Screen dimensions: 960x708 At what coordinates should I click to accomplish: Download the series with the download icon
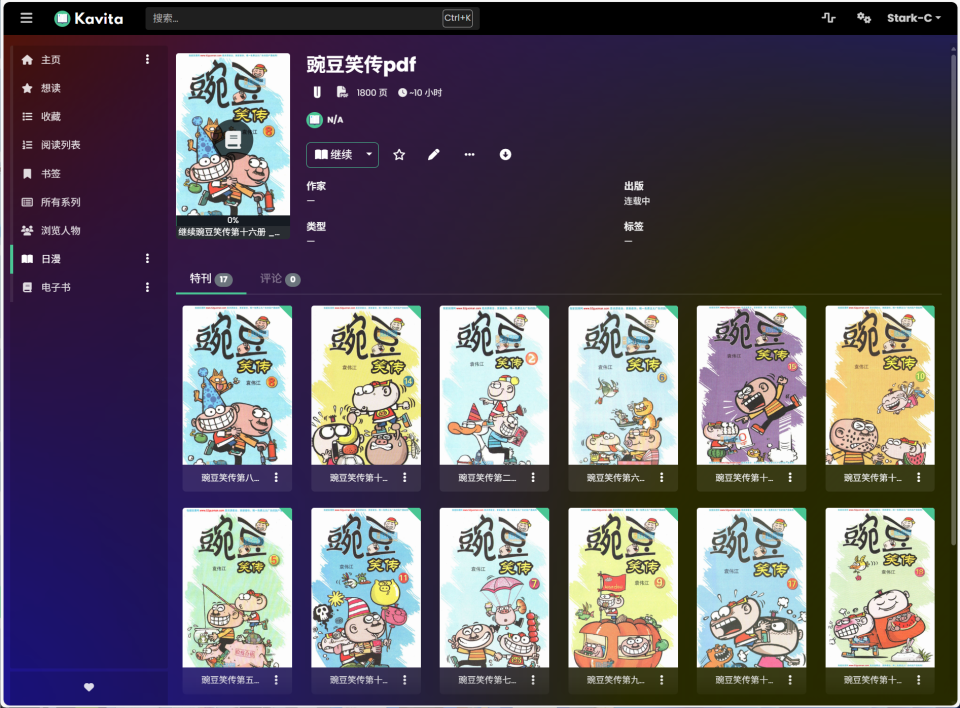505,155
